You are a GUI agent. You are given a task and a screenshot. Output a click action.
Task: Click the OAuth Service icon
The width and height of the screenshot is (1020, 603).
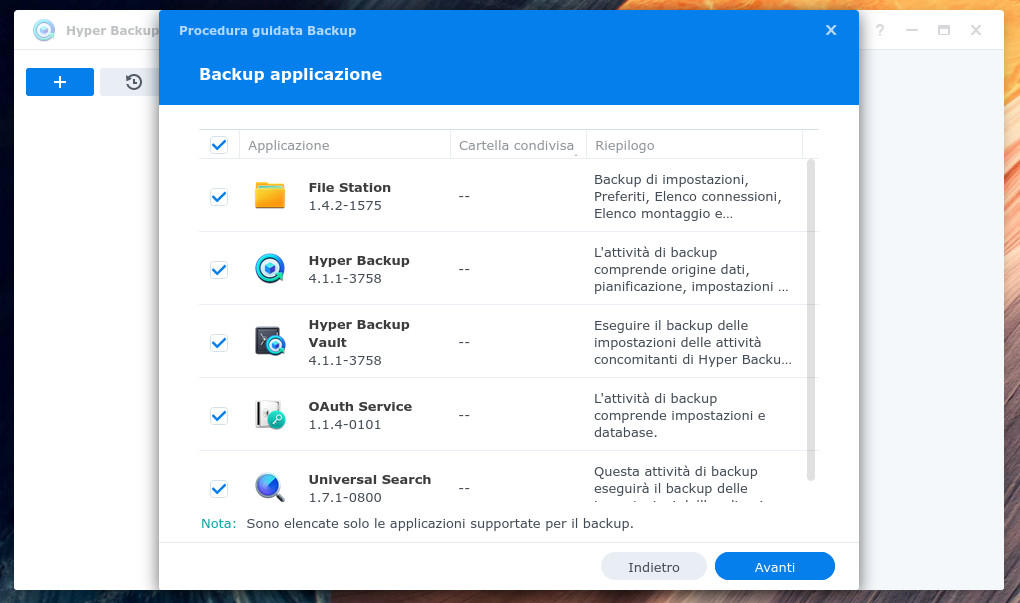click(x=270, y=414)
